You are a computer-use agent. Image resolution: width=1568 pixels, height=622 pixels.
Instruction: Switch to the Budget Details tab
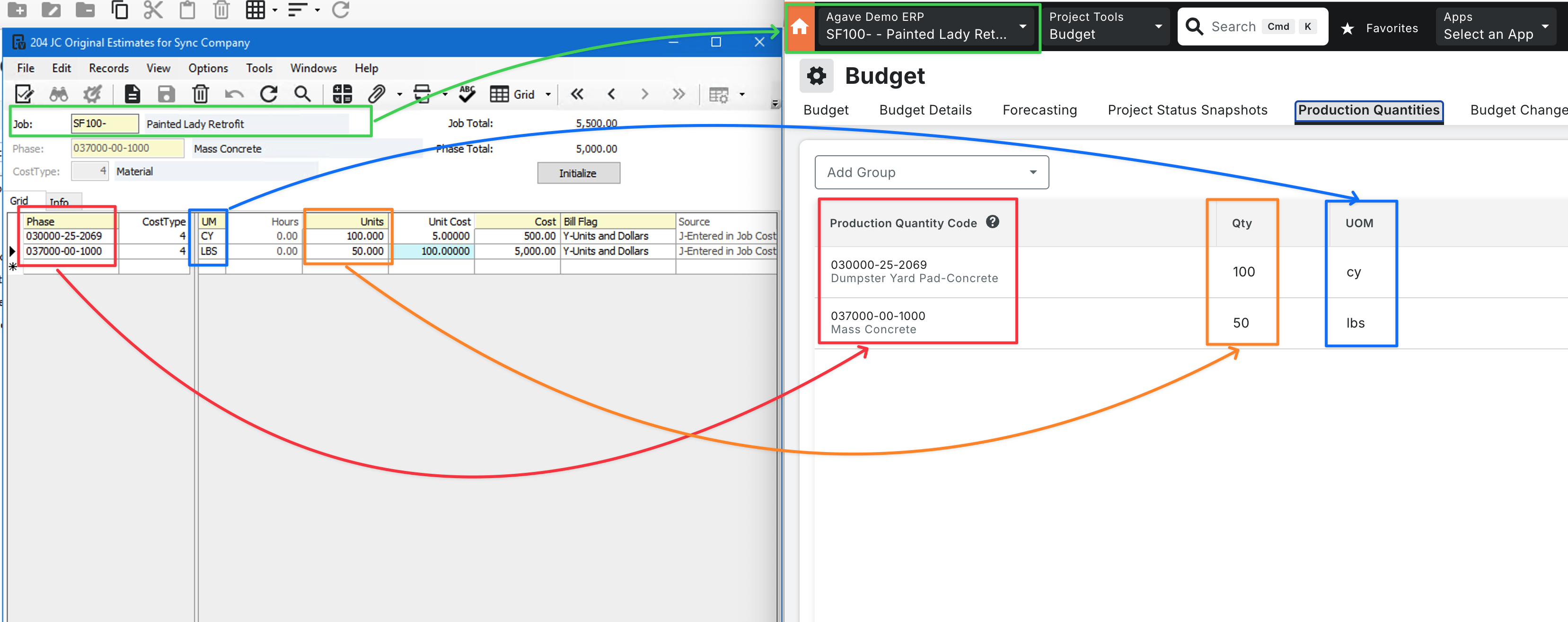pyautogui.click(x=925, y=110)
